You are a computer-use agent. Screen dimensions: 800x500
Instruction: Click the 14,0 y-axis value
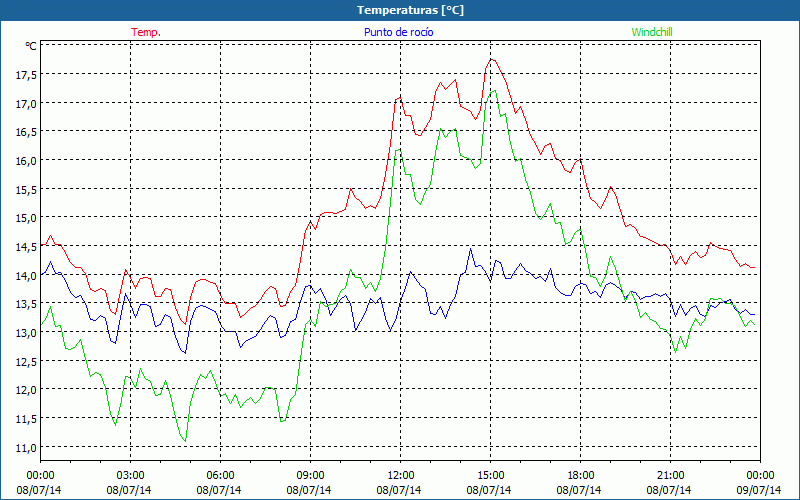point(26,276)
